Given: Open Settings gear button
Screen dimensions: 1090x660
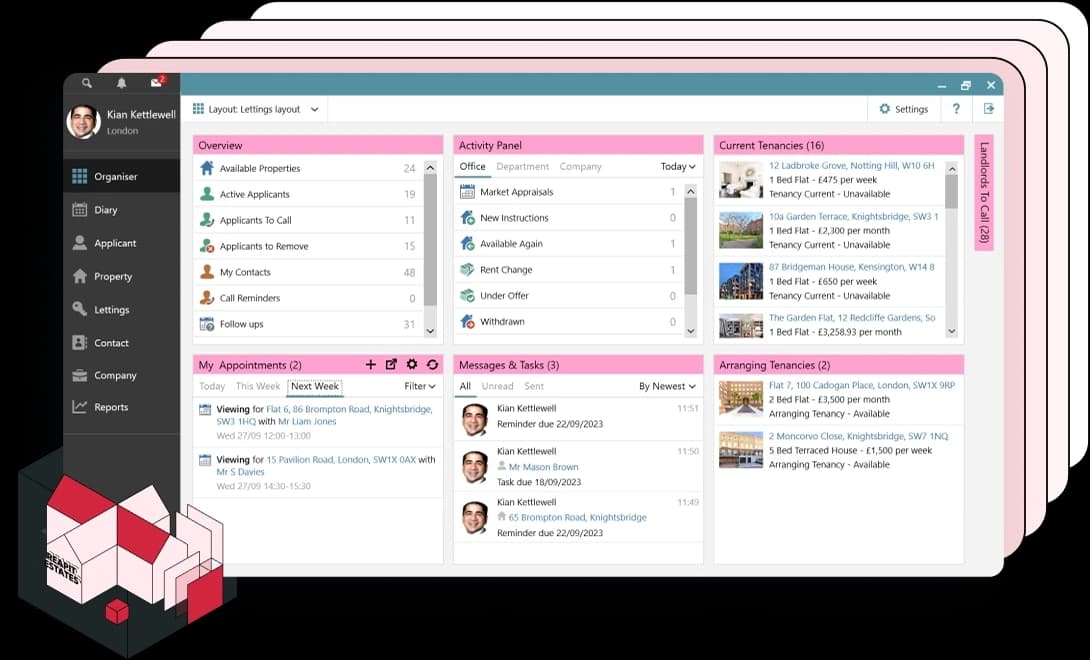Looking at the screenshot, I should tap(904, 109).
